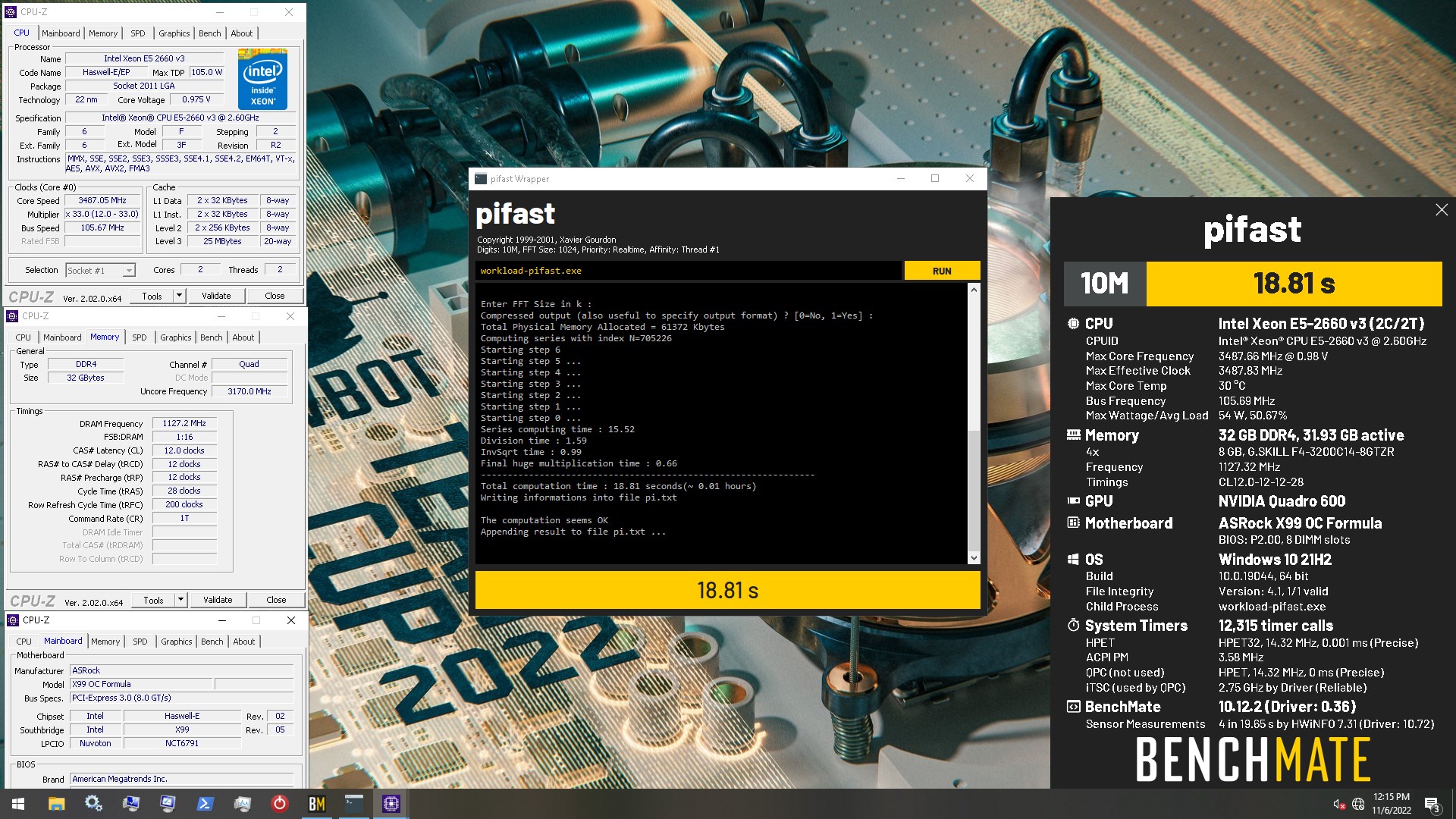Viewport: 1456px width, 819px height.
Task: Click ASRock X99 OC Formula text in BenchMate
Action: 1300,523
